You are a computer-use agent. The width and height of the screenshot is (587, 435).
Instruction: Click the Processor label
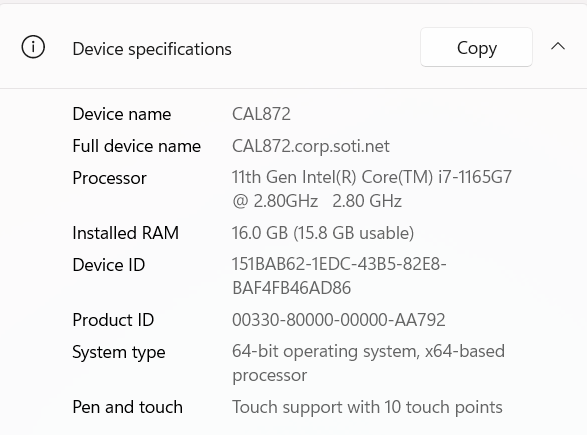(109, 178)
